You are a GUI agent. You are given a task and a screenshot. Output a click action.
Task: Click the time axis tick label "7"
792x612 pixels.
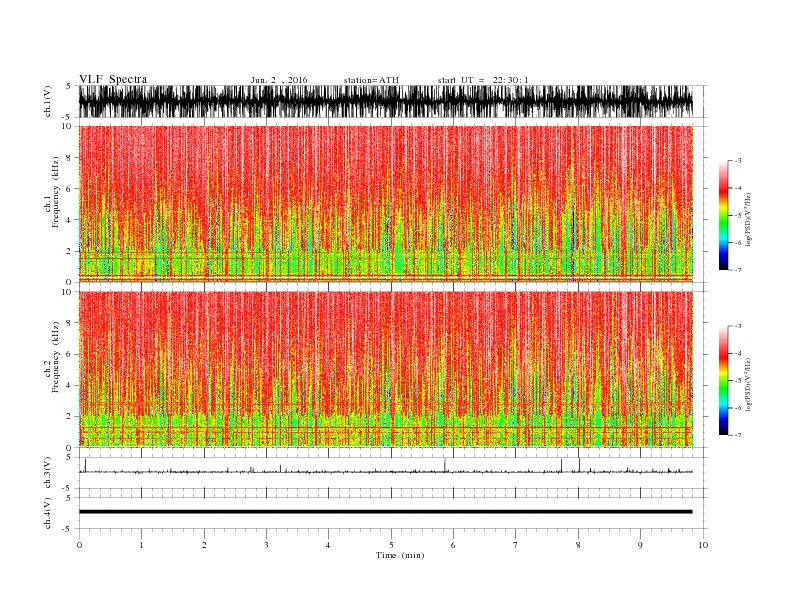(x=516, y=545)
